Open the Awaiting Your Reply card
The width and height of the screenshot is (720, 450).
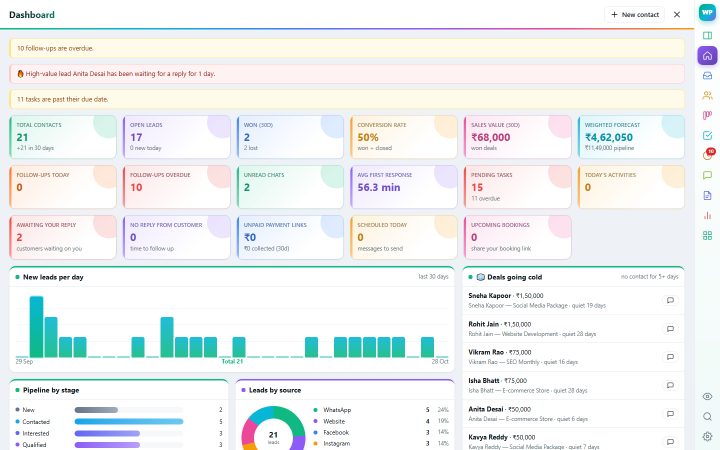[x=63, y=237]
